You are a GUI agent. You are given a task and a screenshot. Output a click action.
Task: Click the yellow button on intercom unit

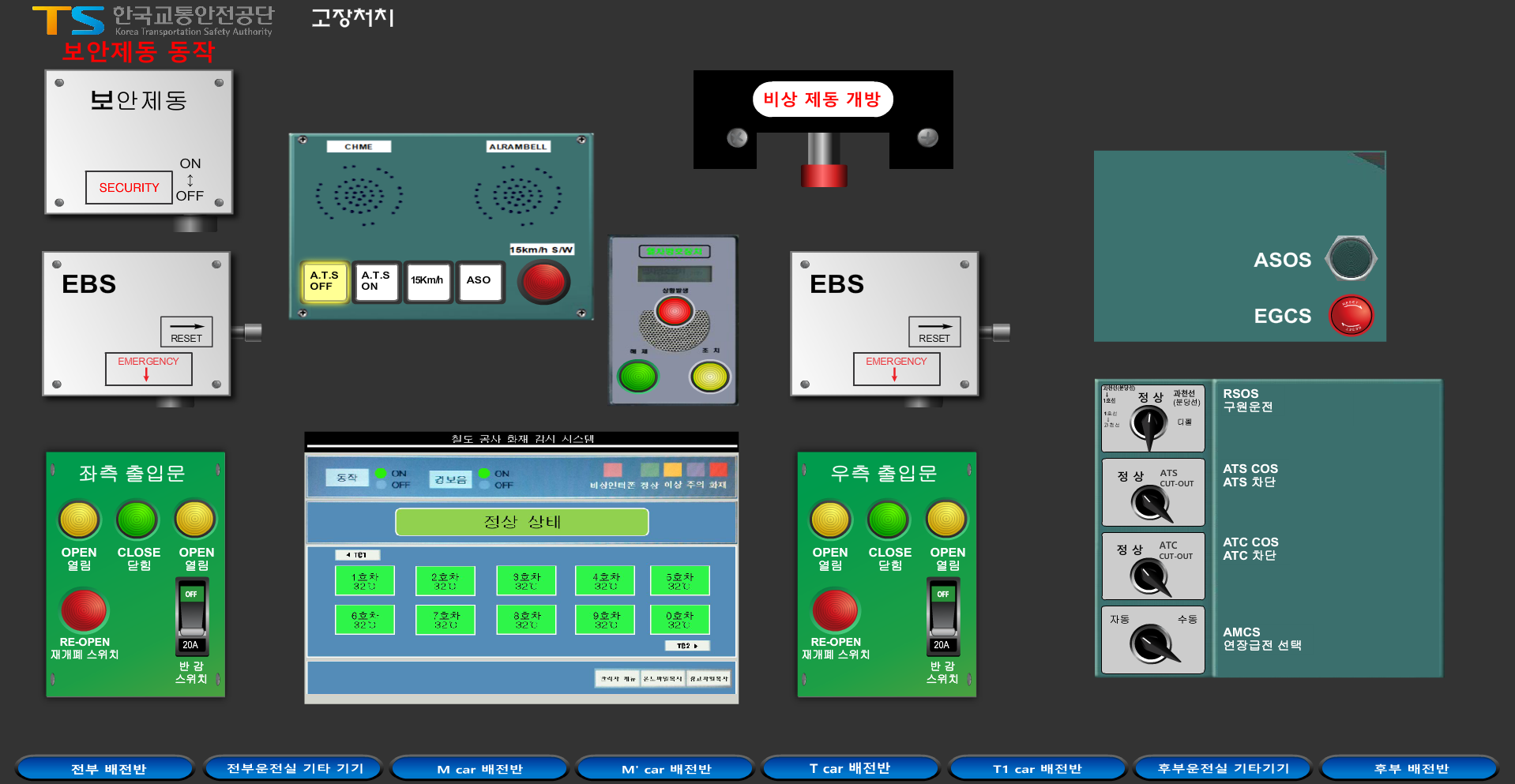(709, 377)
